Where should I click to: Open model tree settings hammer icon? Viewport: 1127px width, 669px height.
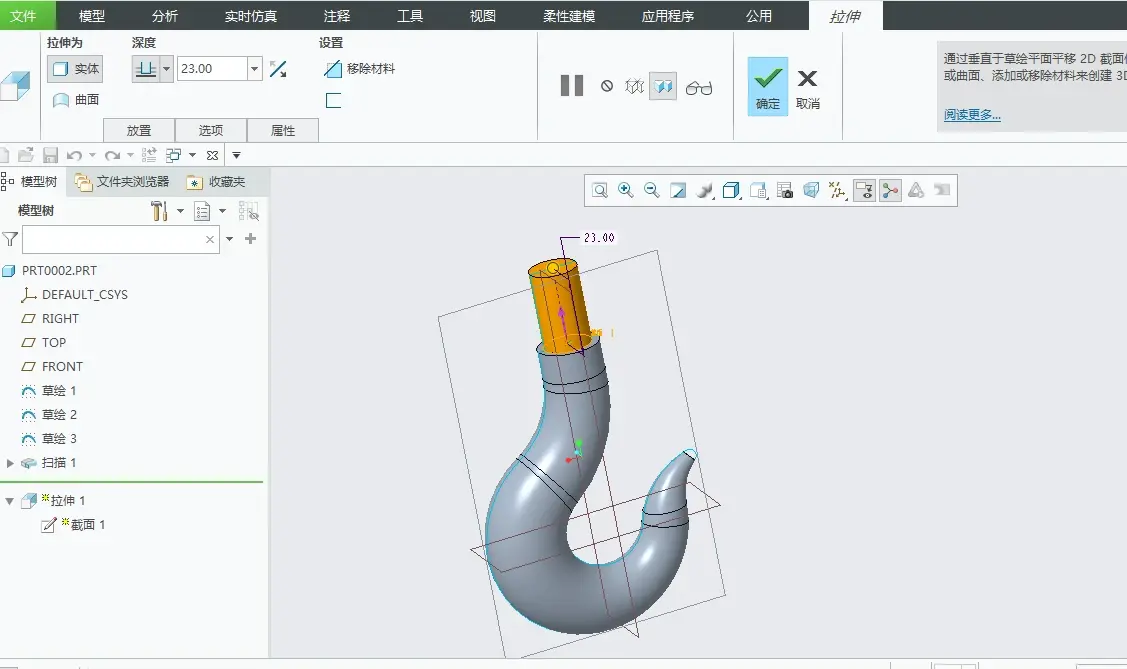[x=160, y=211]
